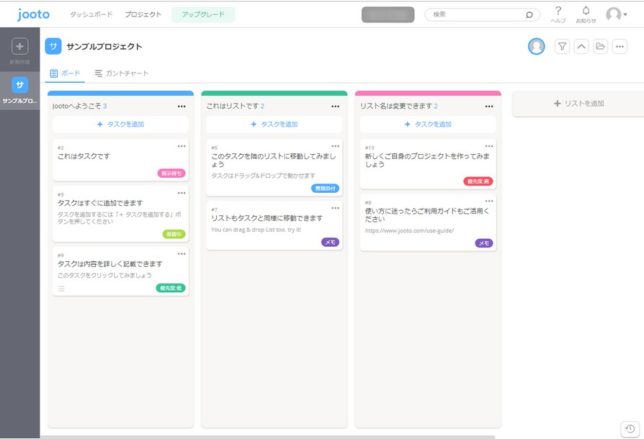Click the pink tag on これはタスクです card
Viewport: 644px width, 439px height.
tap(171, 173)
